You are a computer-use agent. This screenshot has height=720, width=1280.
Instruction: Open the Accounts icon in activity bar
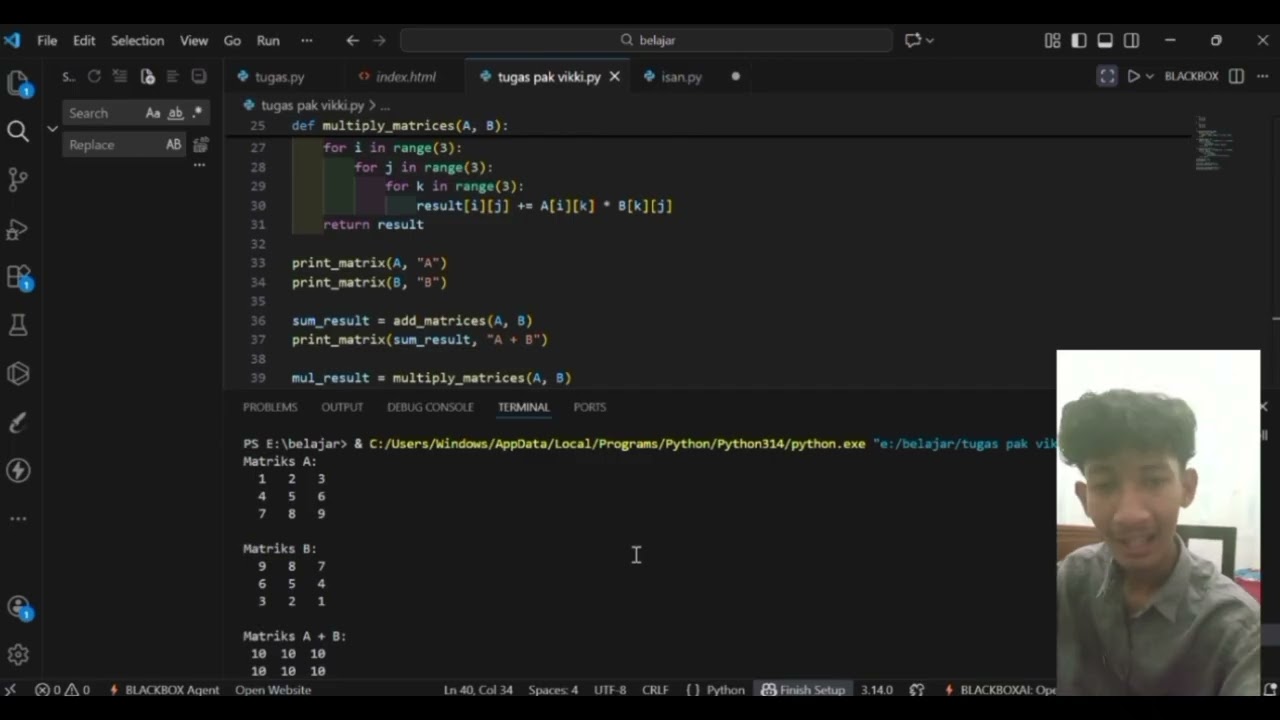click(18, 607)
